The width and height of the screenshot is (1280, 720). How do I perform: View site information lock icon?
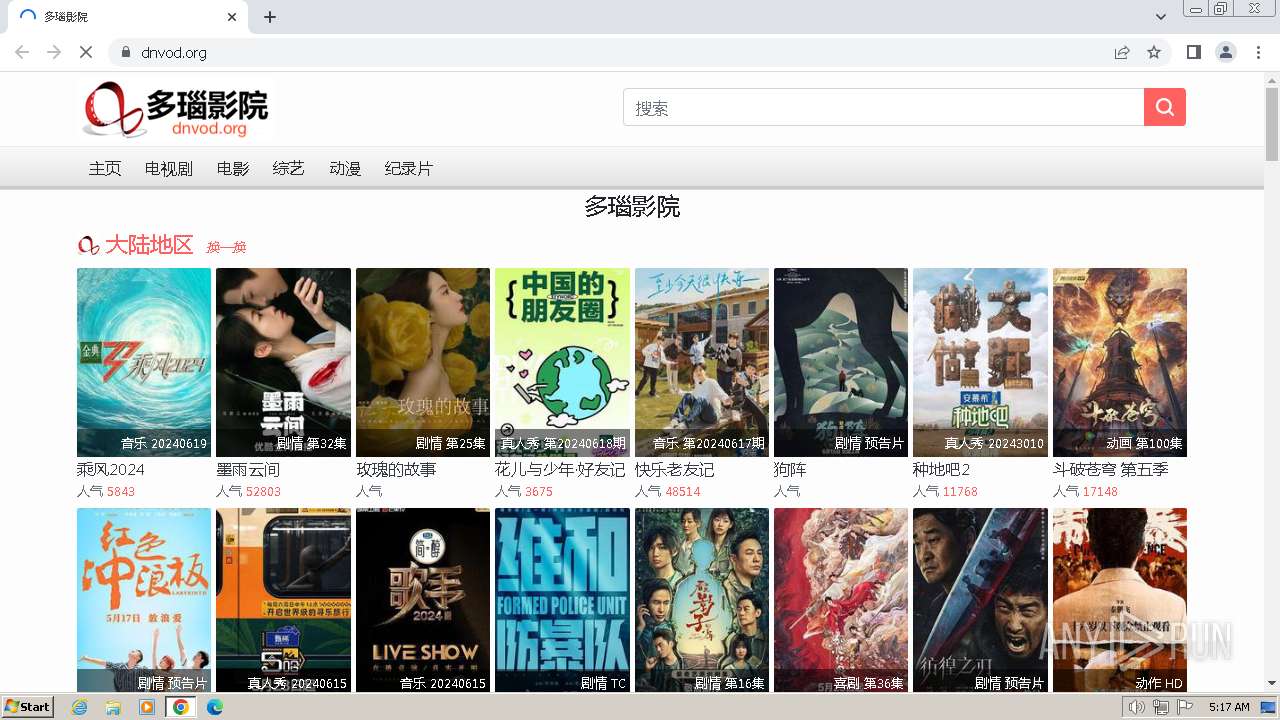pos(125,52)
